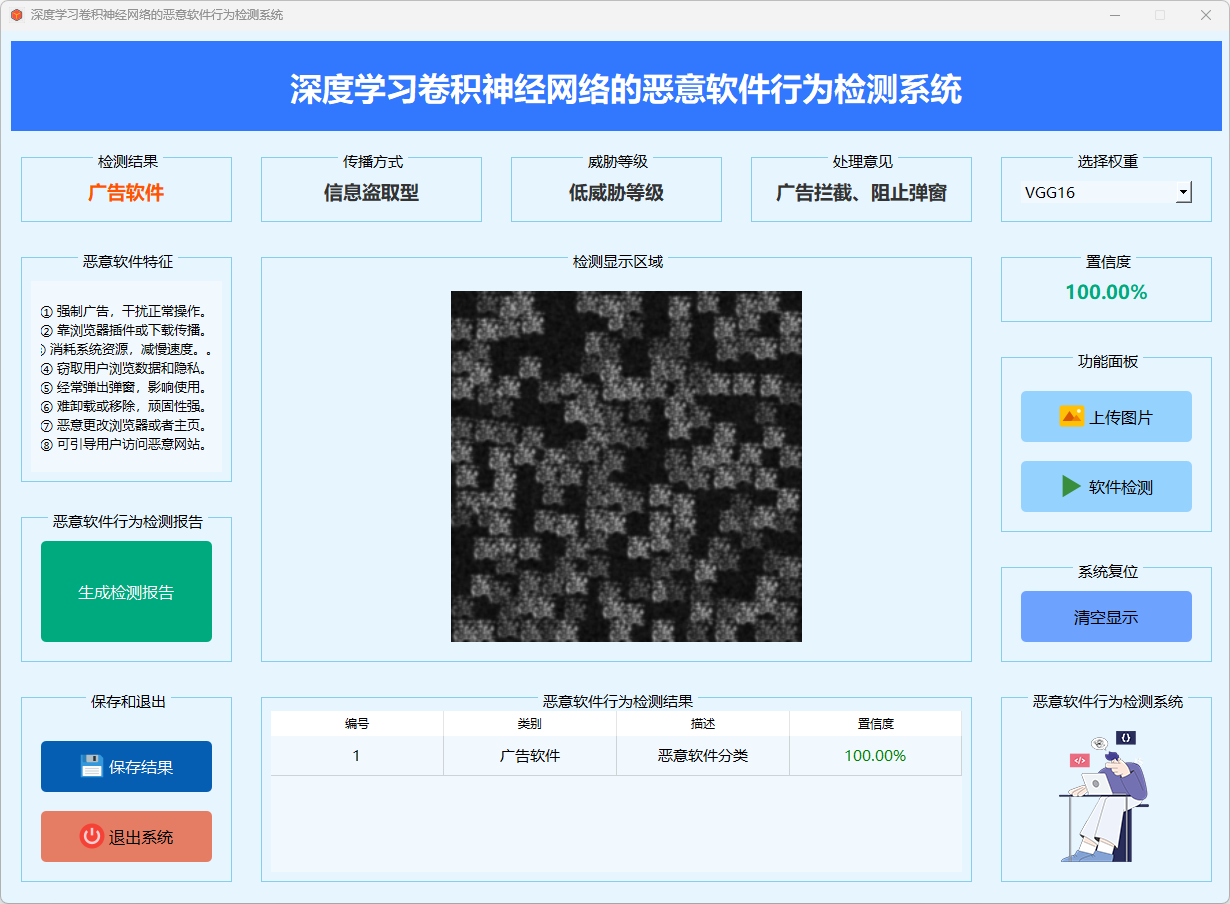This screenshot has height=904, width=1230.
Task: Click feature line ⑤ 经常弹出弹窗，影响使用
Action: point(124,387)
